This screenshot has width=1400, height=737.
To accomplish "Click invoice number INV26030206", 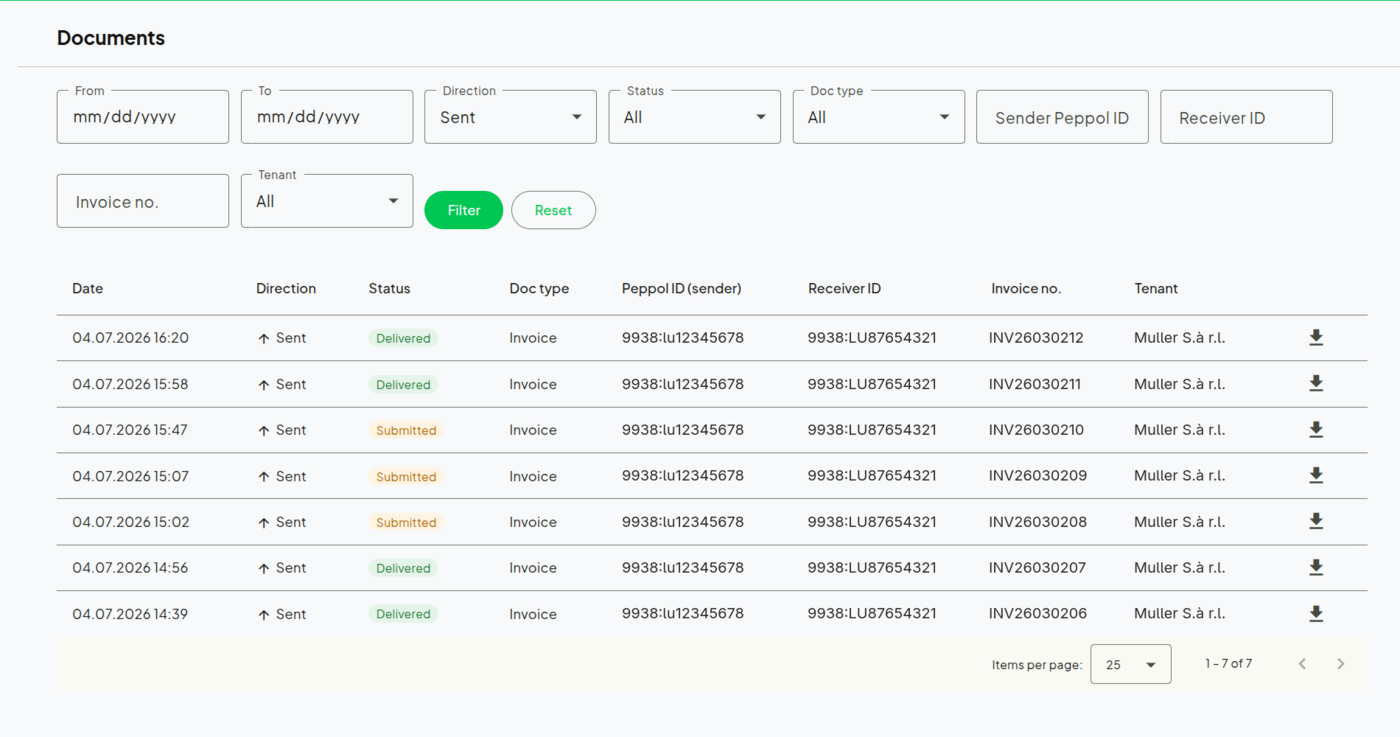I will 1037,614.
